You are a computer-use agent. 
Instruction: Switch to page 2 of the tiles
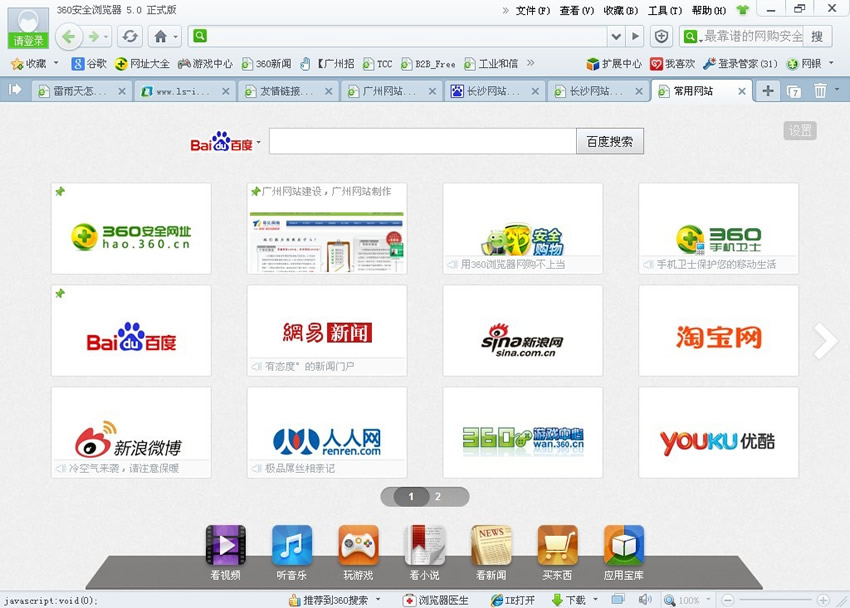click(438, 496)
